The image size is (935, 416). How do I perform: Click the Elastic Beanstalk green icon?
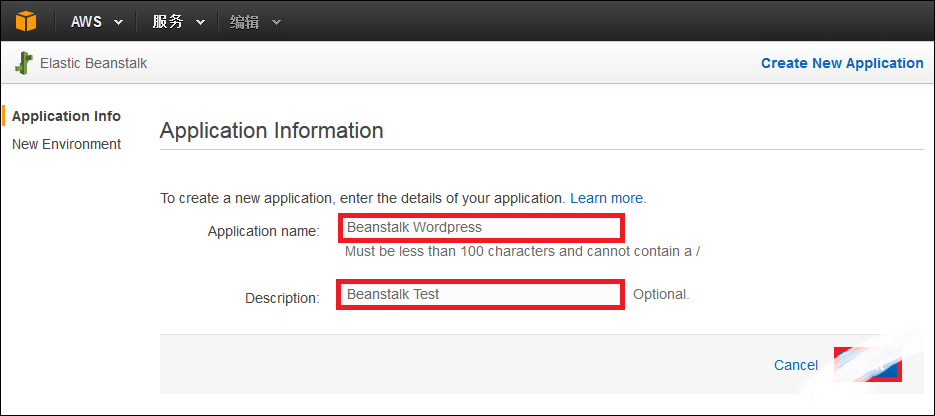point(24,63)
